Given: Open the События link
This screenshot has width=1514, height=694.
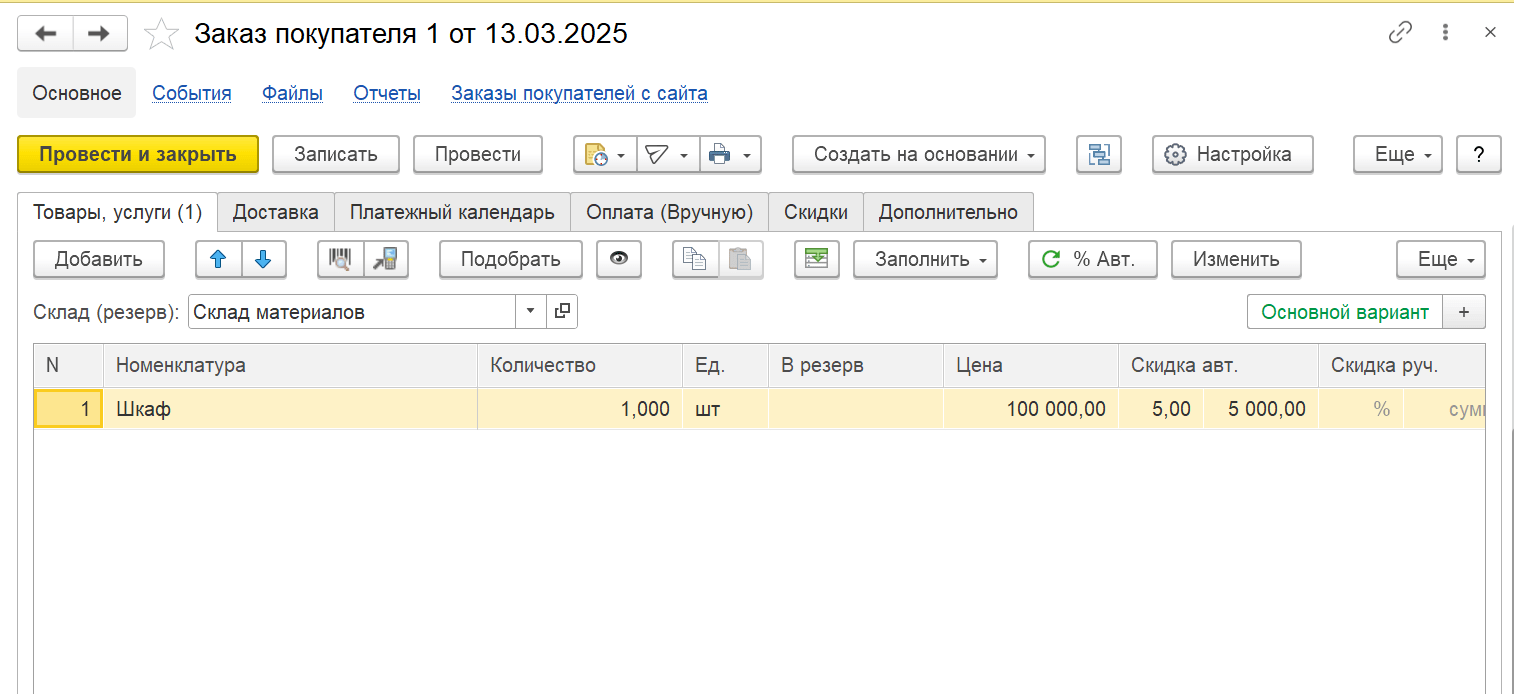Looking at the screenshot, I should click(x=191, y=93).
